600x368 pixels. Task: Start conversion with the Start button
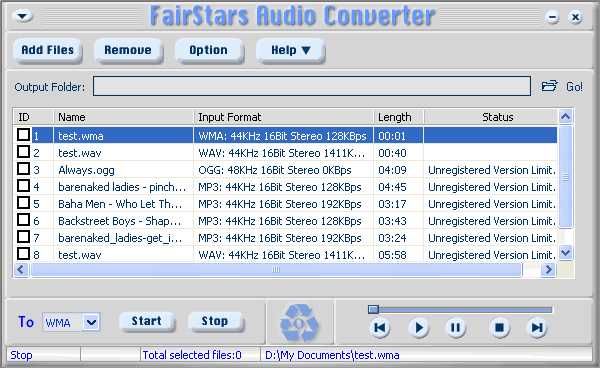(147, 321)
